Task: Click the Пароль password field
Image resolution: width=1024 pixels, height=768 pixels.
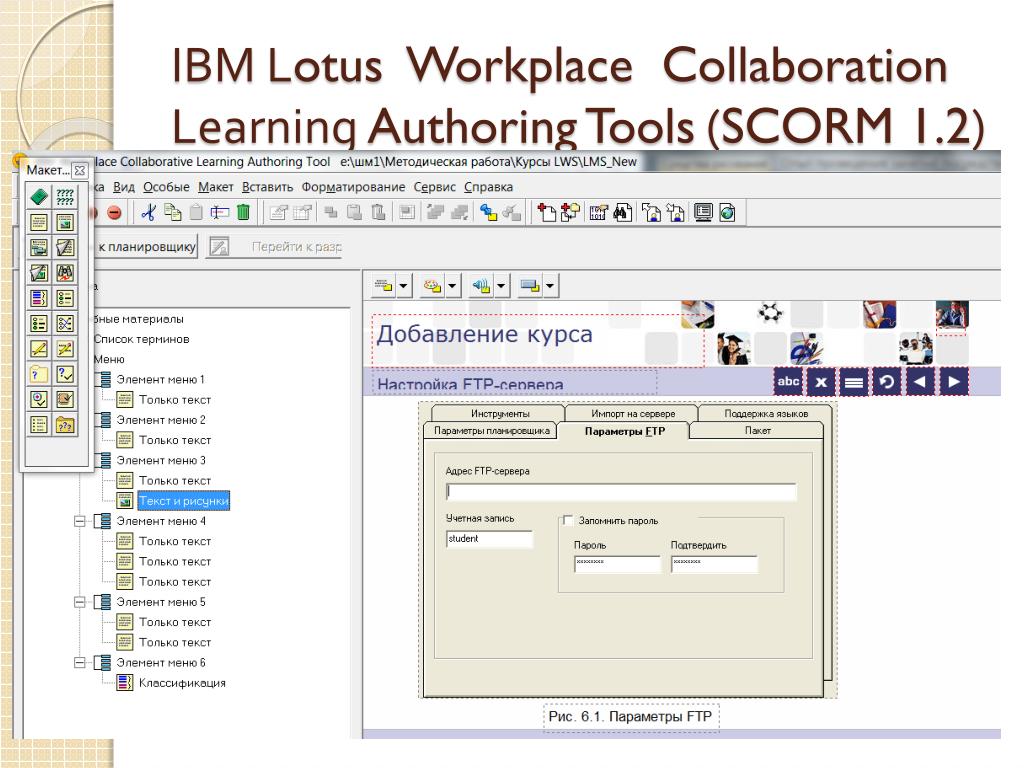Action: coord(617,564)
